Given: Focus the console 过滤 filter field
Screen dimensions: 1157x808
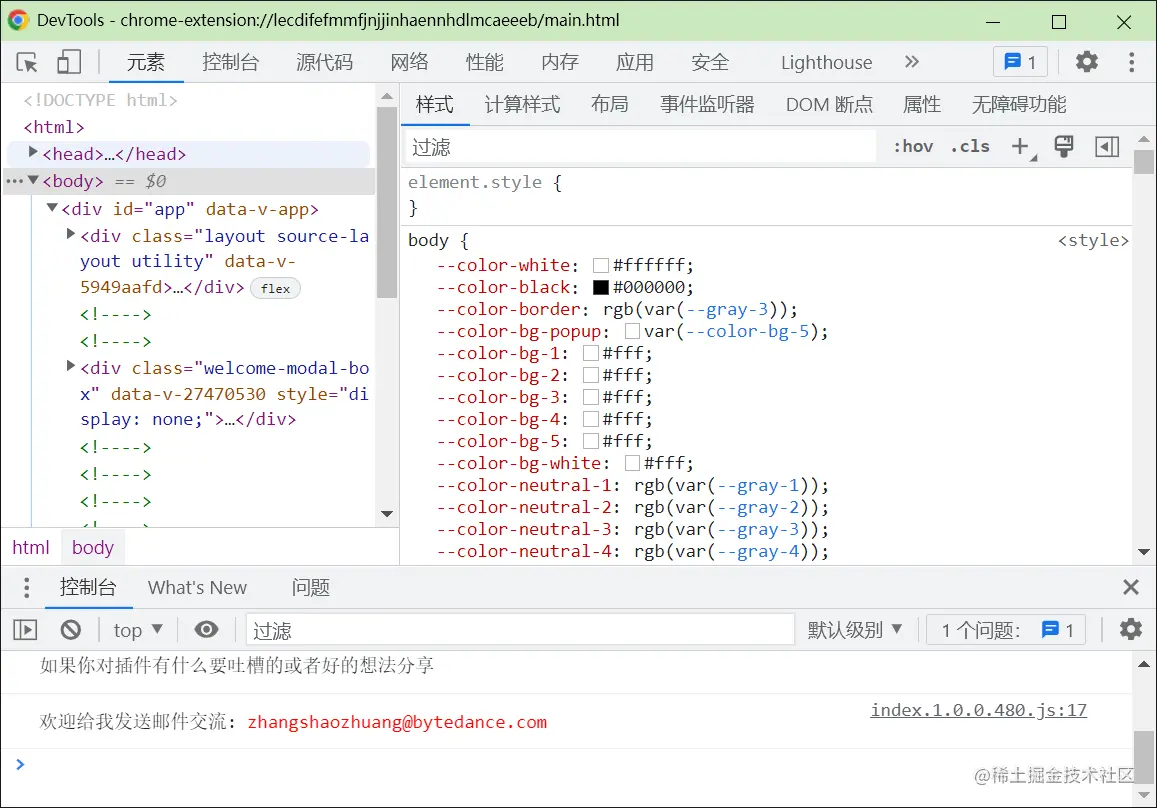Looking at the screenshot, I should (520, 630).
